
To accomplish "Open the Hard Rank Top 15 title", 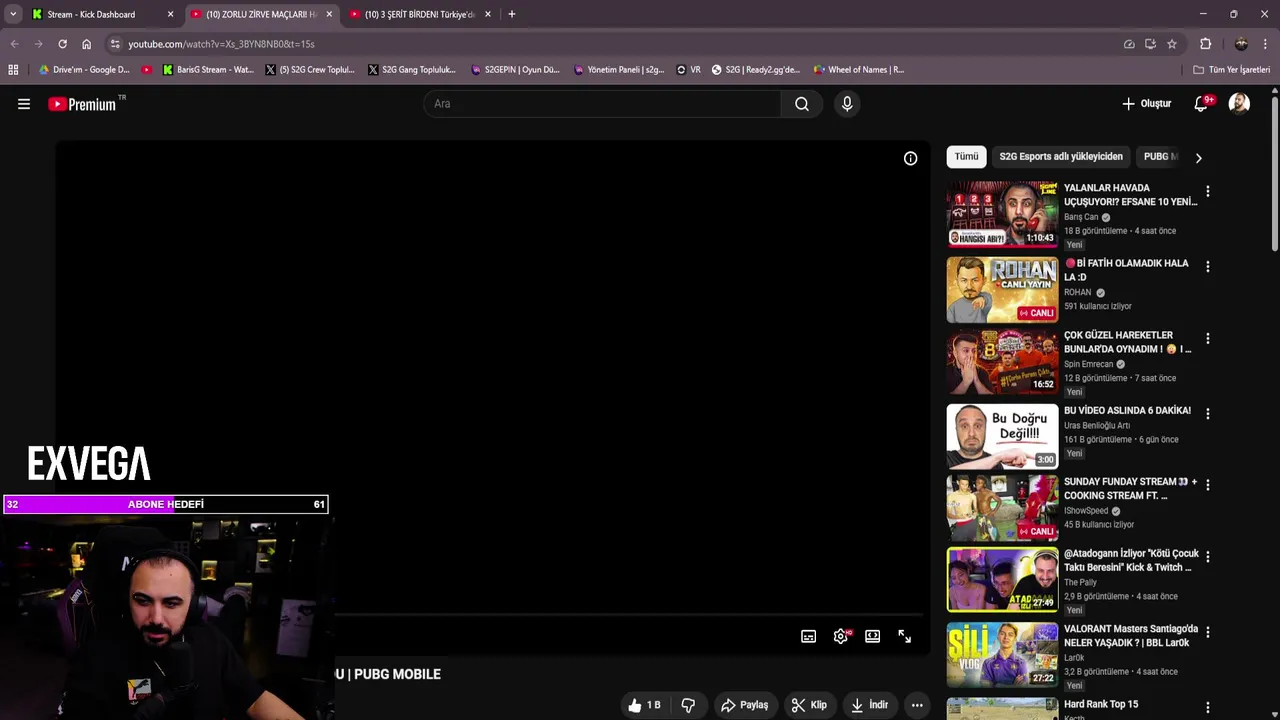I will [x=1101, y=704].
